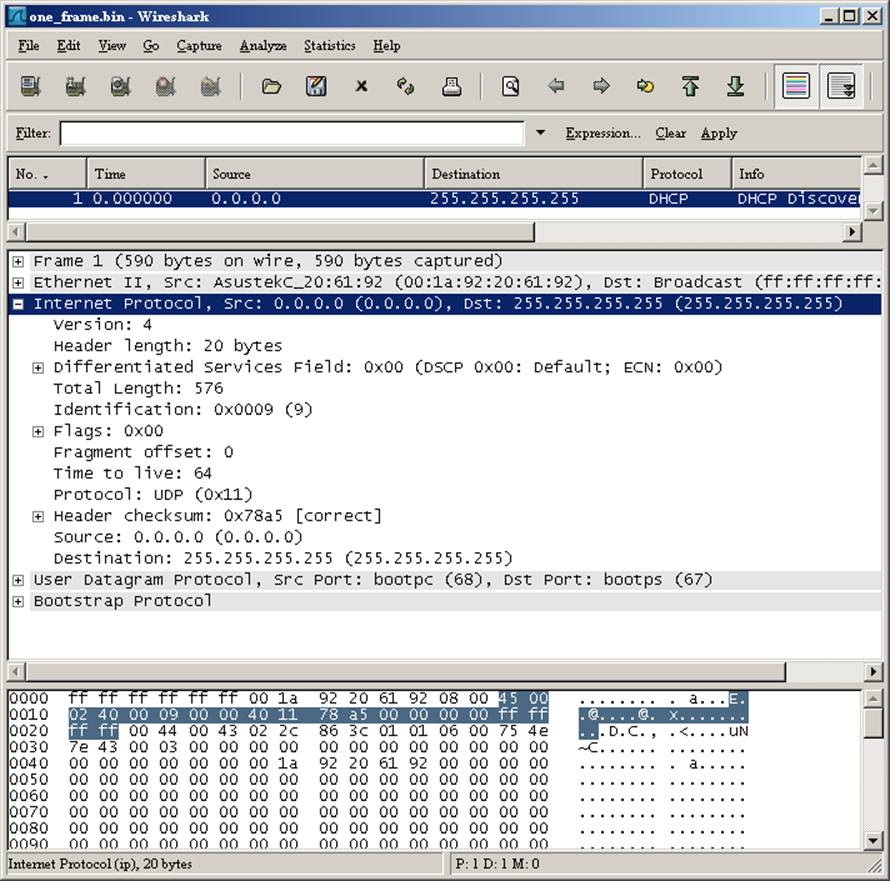Select the "Destination: 255.255.255.255" detail field
This screenshot has width=890, height=881.
(x=283, y=559)
